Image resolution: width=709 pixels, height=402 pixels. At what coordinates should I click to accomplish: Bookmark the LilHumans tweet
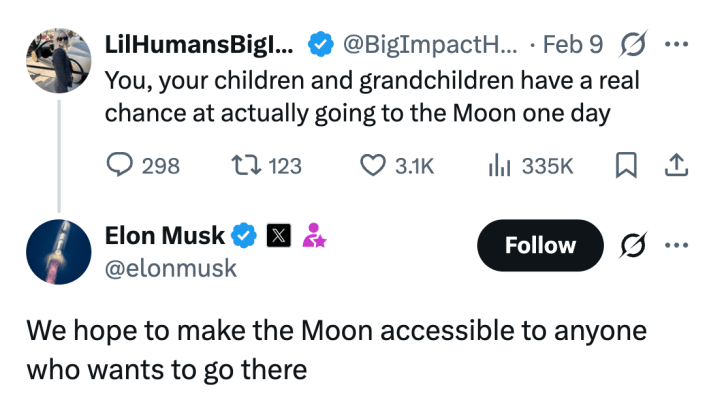625,165
